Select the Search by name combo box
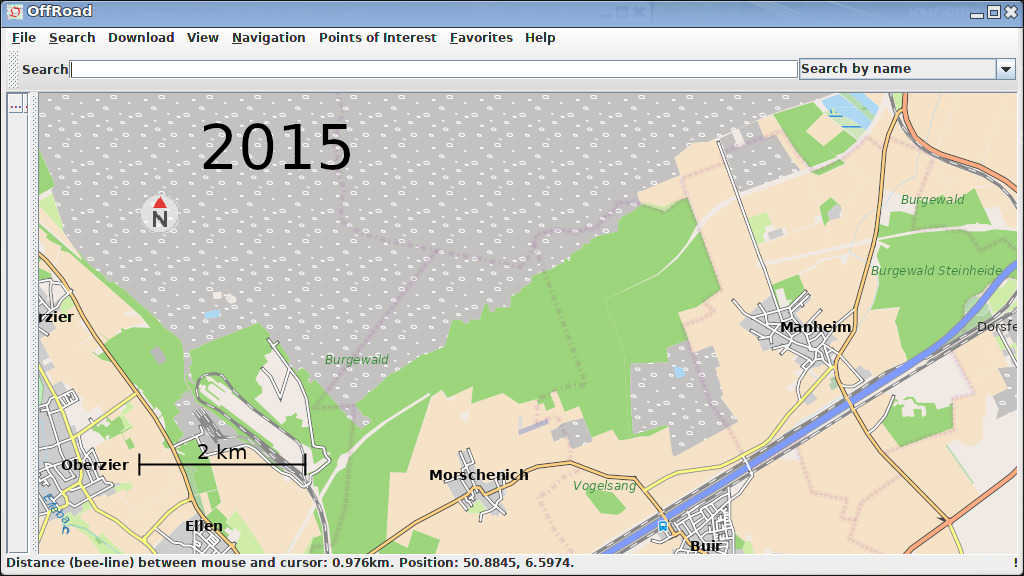This screenshot has height=576, width=1024. (x=897, y=69)
